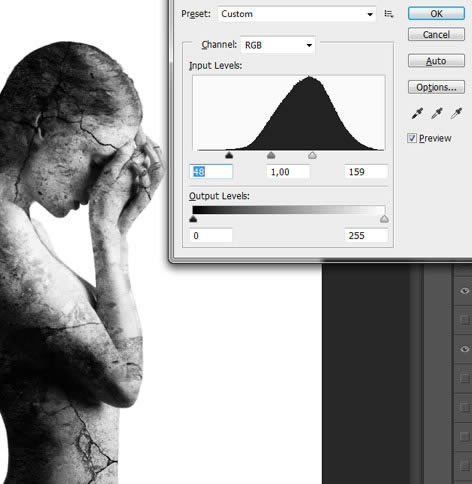The image size is (472, 484).
Task: Open the Preset options menu icon
Action: 389,14
